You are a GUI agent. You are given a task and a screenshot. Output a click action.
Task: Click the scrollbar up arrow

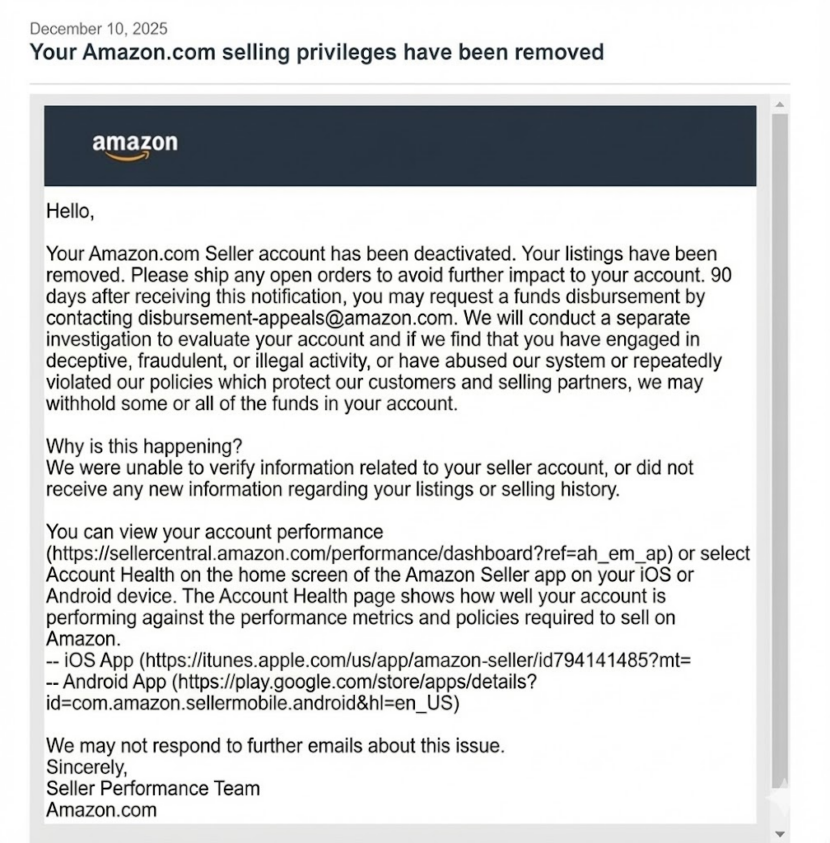780,104
